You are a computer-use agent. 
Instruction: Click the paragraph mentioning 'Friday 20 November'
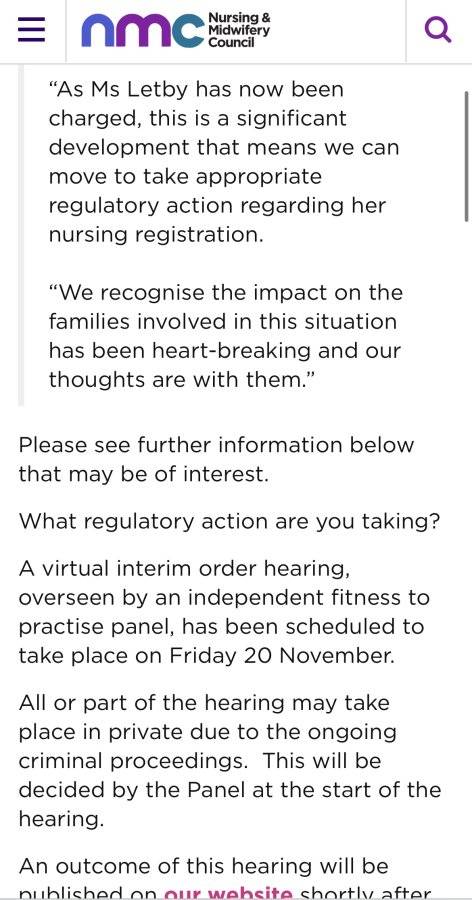pyautogui.click(x=224, y=612)
